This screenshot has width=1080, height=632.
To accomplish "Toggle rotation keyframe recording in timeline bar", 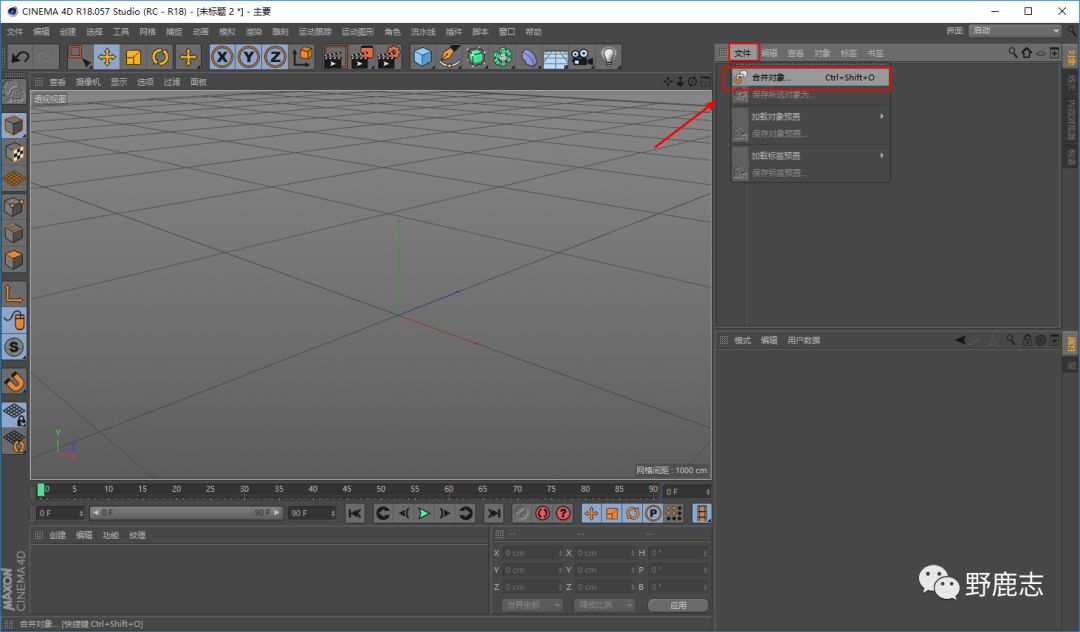I will pyautogui.click(x=632, y=513).
